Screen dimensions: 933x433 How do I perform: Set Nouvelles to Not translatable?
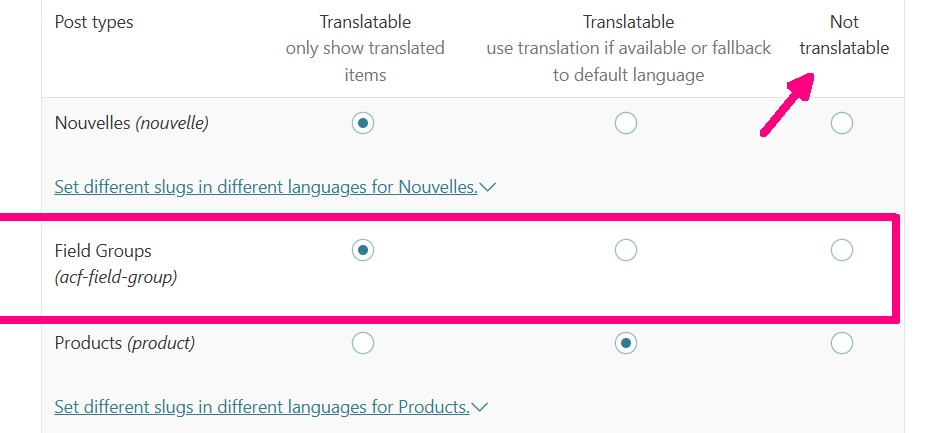[842, 123]
